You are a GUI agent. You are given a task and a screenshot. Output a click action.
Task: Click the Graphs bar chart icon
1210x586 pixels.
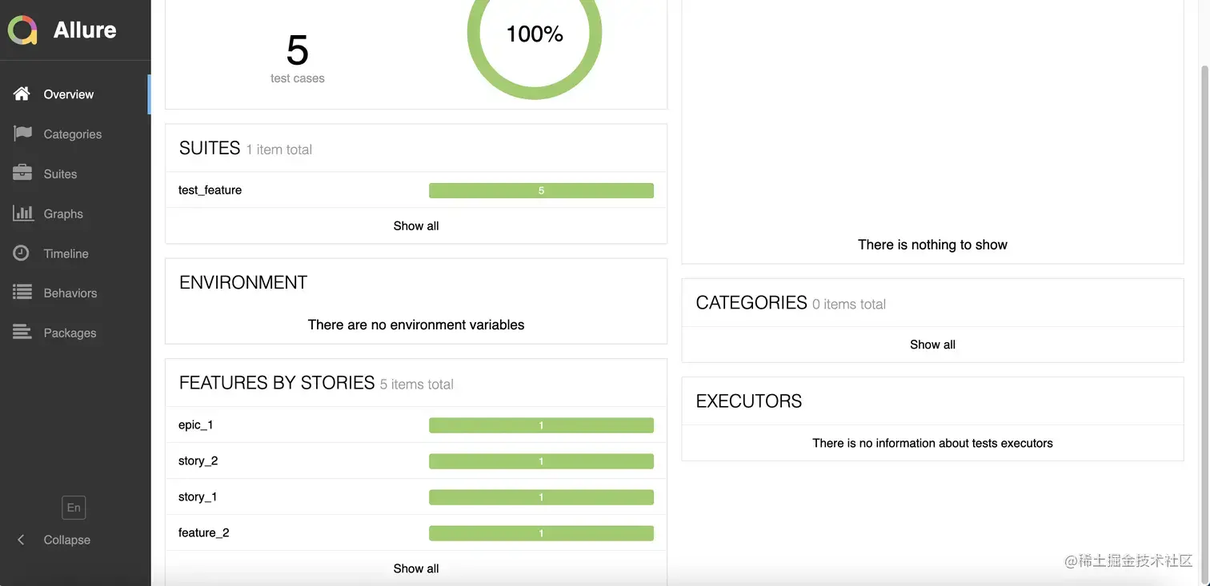point(22,213)
